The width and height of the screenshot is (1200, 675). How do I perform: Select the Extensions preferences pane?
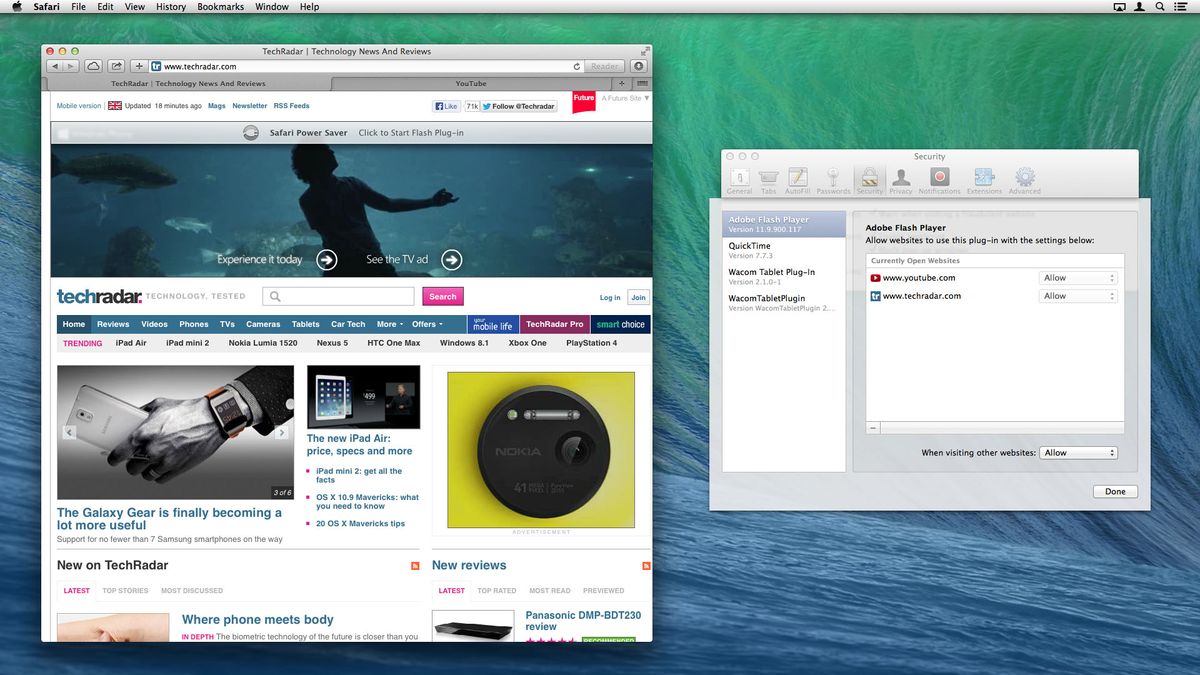click(985, 178)
